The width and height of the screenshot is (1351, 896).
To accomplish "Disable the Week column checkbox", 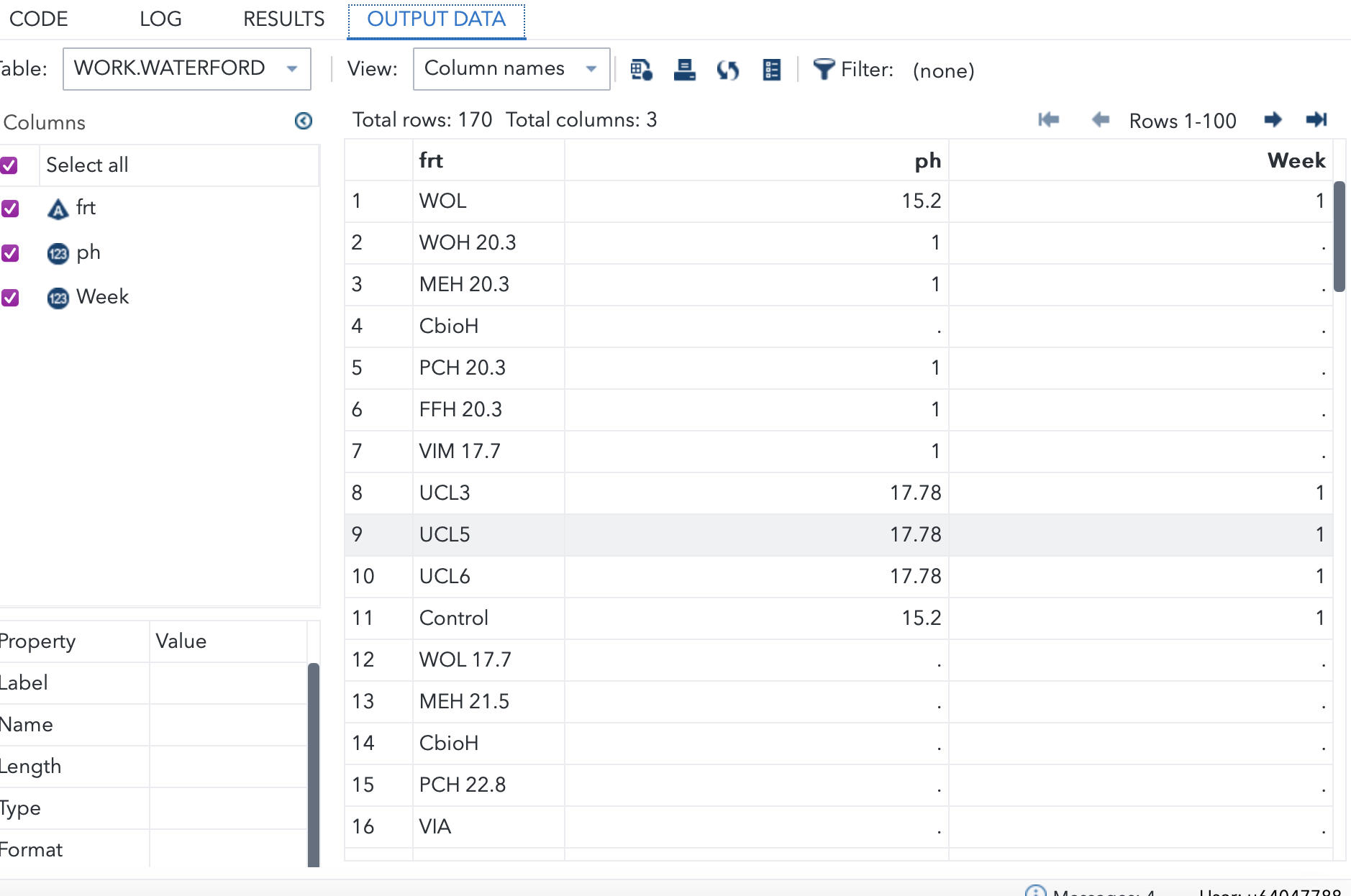I will coord(10,298).
